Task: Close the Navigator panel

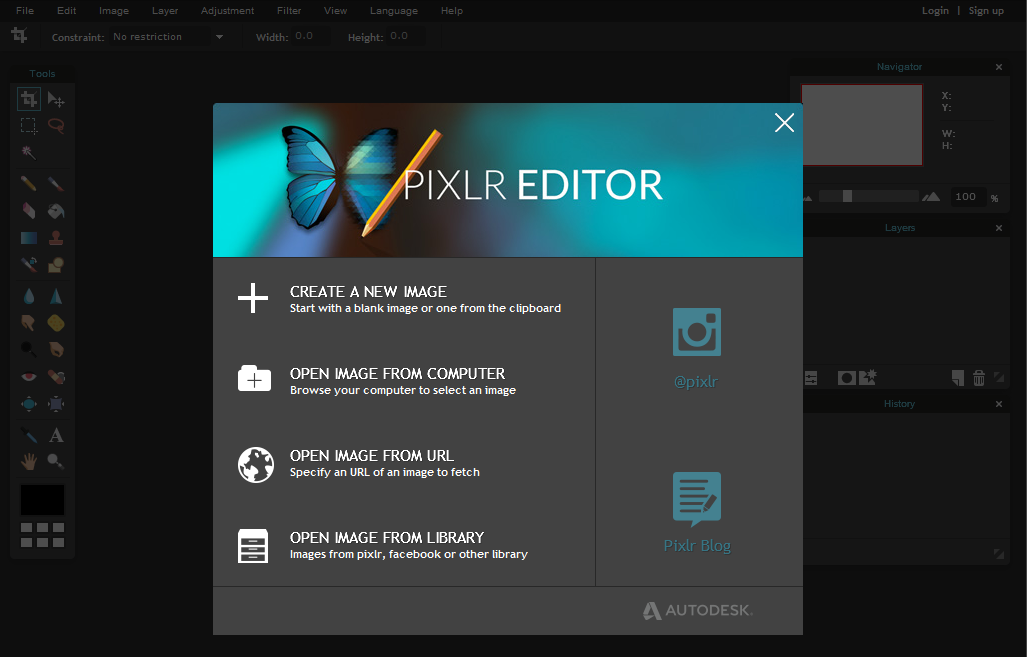Action: click(999, 67)
